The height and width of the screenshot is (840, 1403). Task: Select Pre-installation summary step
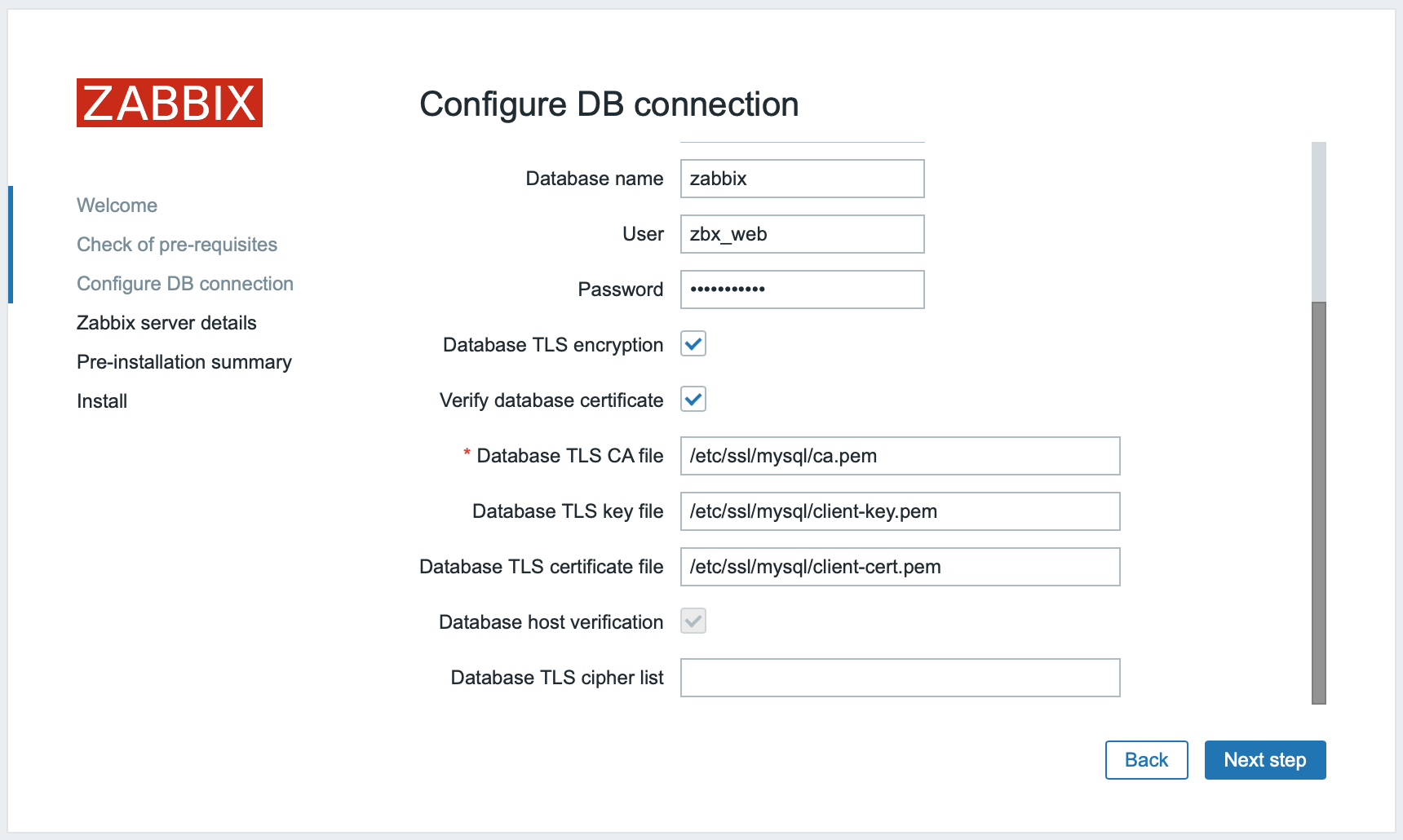tap(184, 362)
